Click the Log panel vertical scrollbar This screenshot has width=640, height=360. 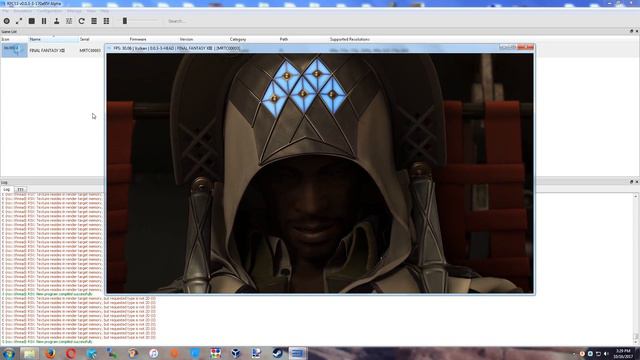tap(637, 268)
